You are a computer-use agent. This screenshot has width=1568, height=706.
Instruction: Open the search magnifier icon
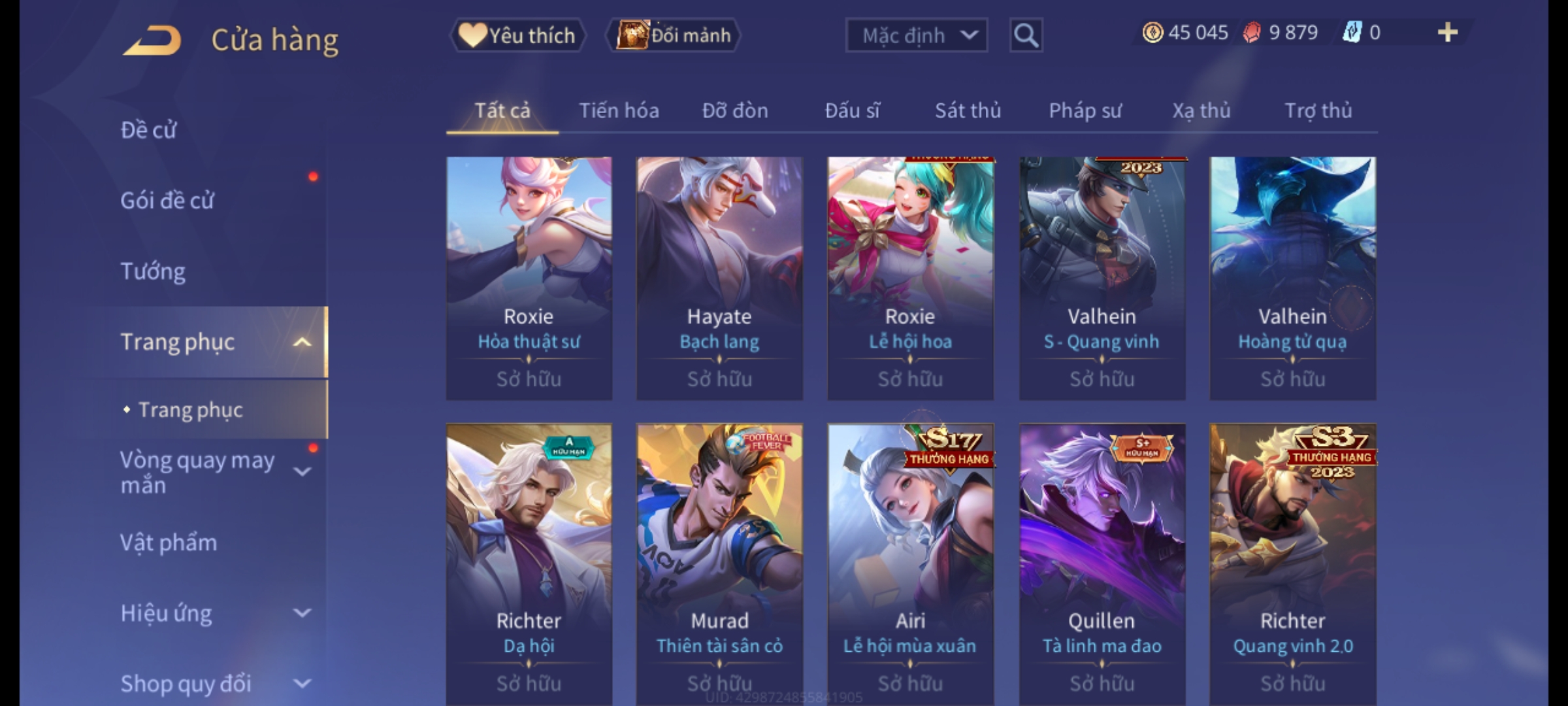pyautogui.click(x=1026, y=35)
